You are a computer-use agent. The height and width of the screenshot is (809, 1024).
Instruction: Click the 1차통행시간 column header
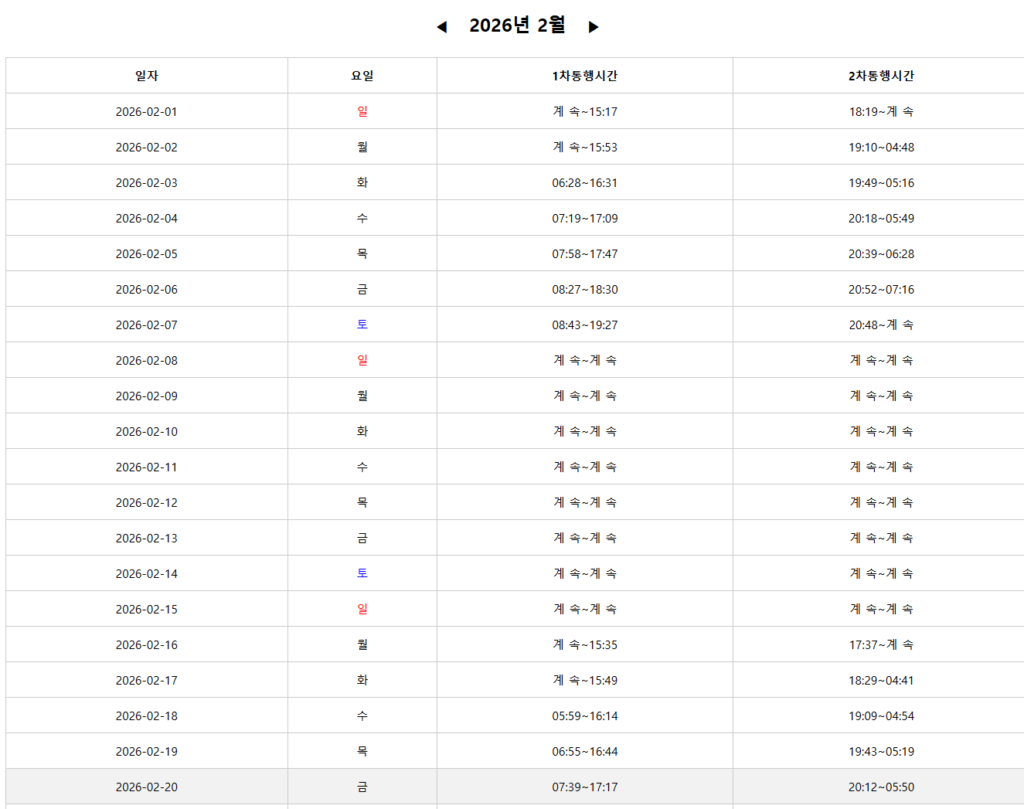click(585, 76)
